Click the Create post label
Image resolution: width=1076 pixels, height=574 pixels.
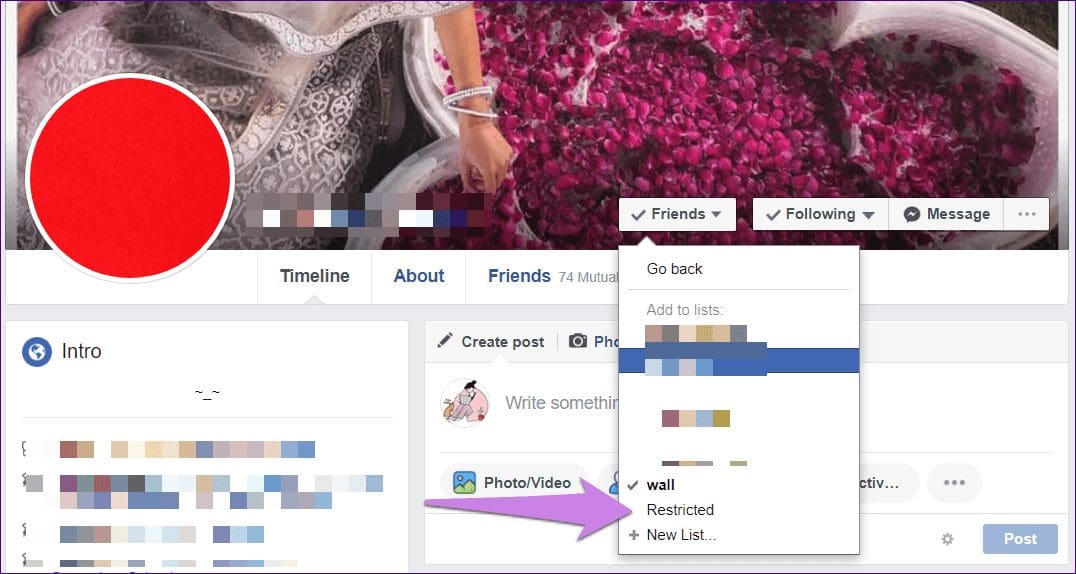click(502, 342)
